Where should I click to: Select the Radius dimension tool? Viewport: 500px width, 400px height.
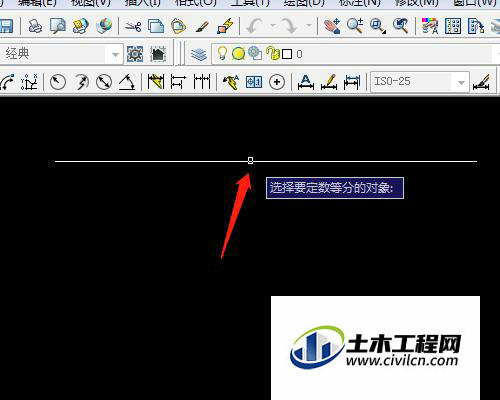point(58,82)
